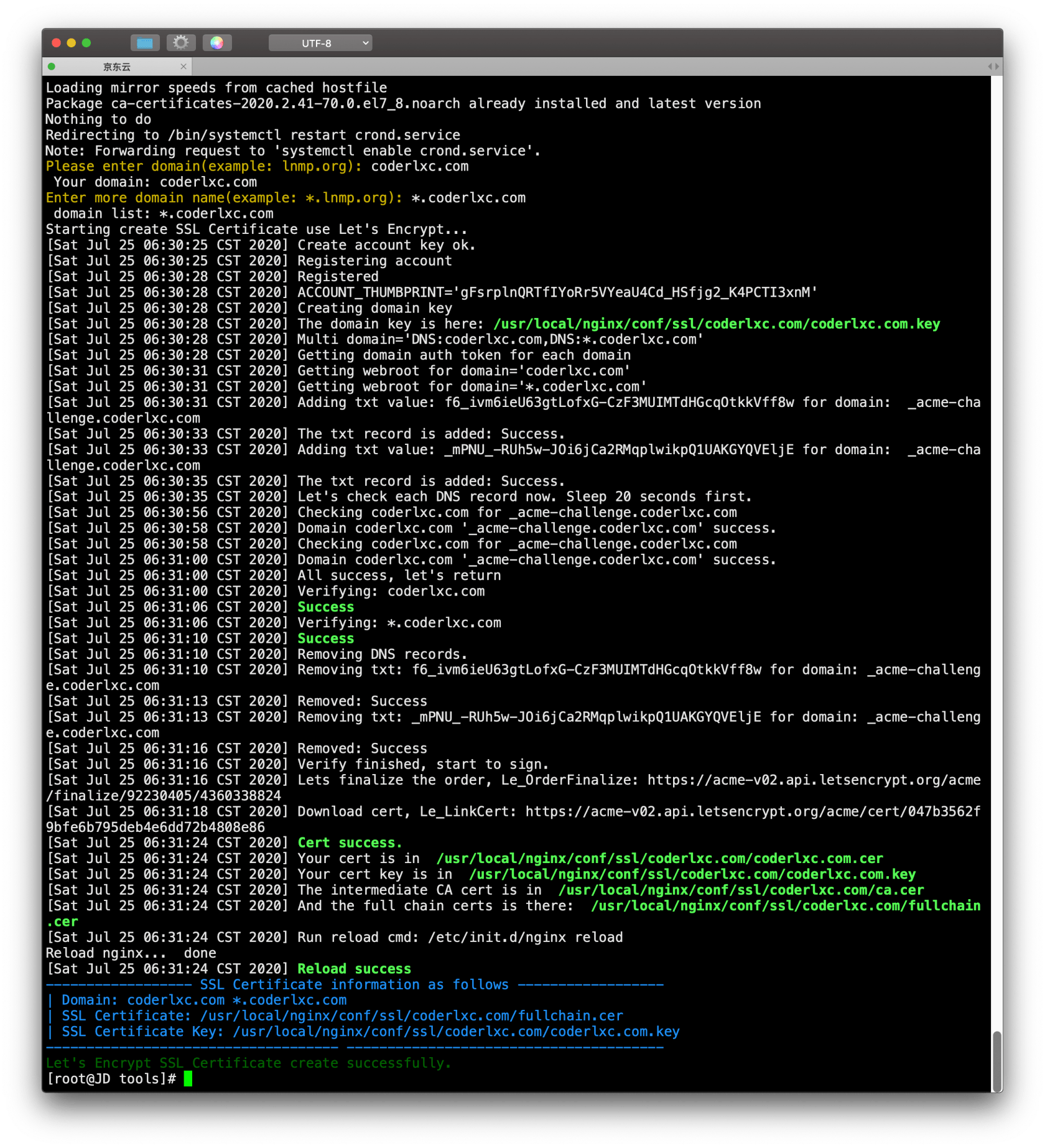Screen dimensions: 1045x1148
Task: Click 'Loading mirror speeds from cached hostfile' line
Action: 216,88
